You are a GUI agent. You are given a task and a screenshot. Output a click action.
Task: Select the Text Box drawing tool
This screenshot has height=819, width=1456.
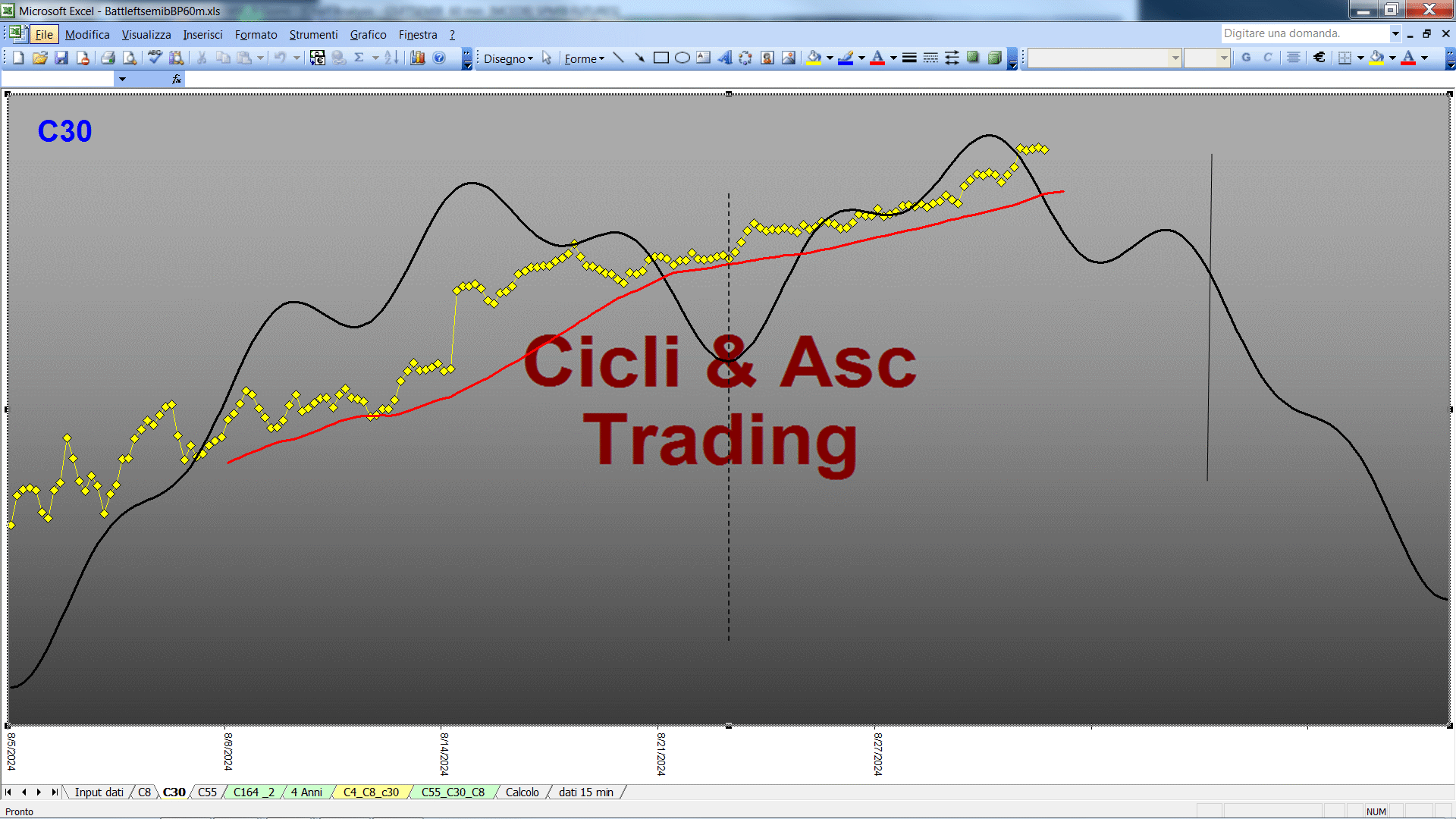[x=703, y=58]
